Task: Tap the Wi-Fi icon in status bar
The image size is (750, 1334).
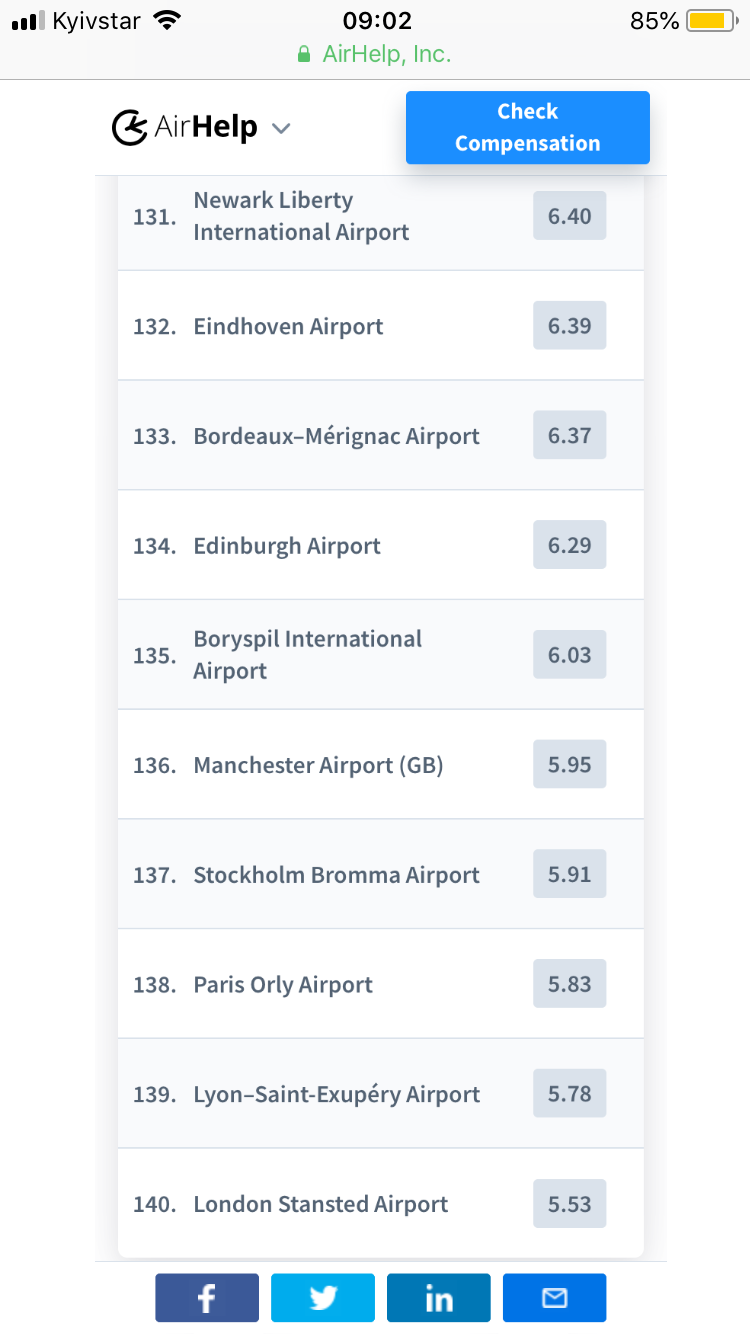Action: [168, 21]
